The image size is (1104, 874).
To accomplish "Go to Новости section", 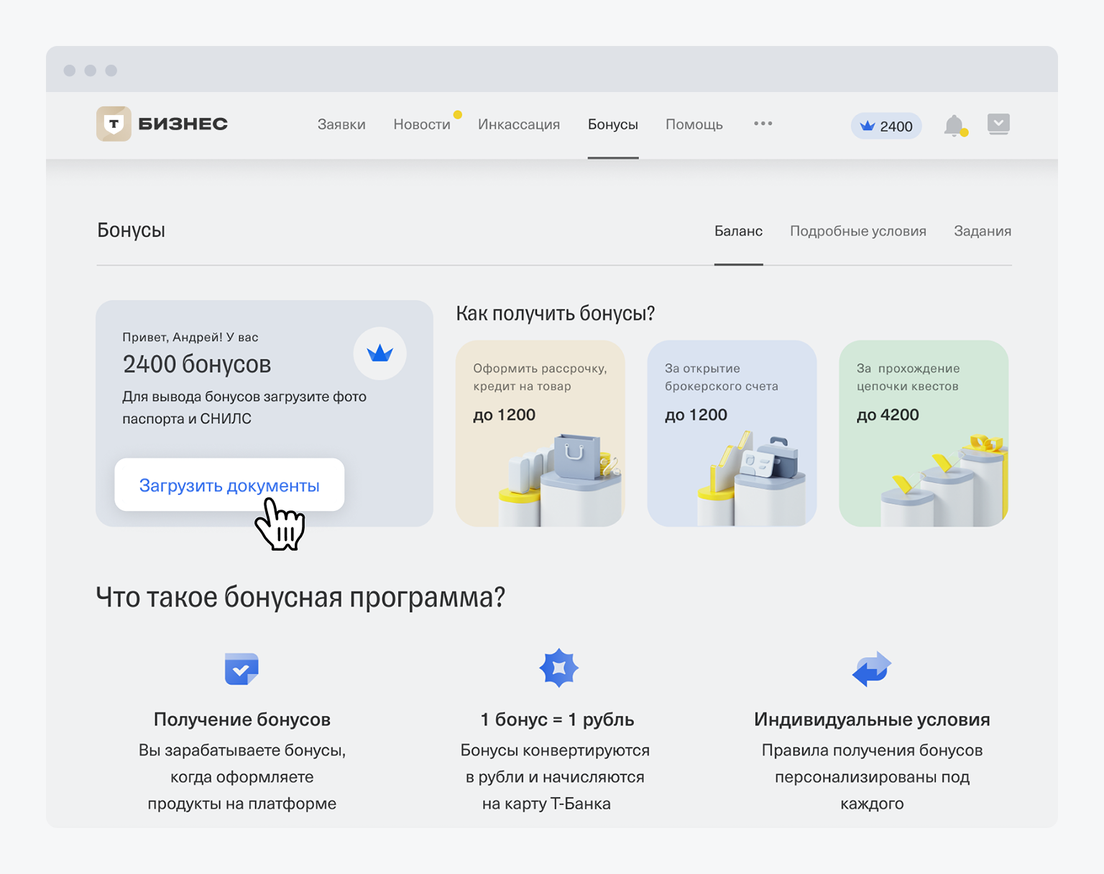I will (x=422, y=125).
